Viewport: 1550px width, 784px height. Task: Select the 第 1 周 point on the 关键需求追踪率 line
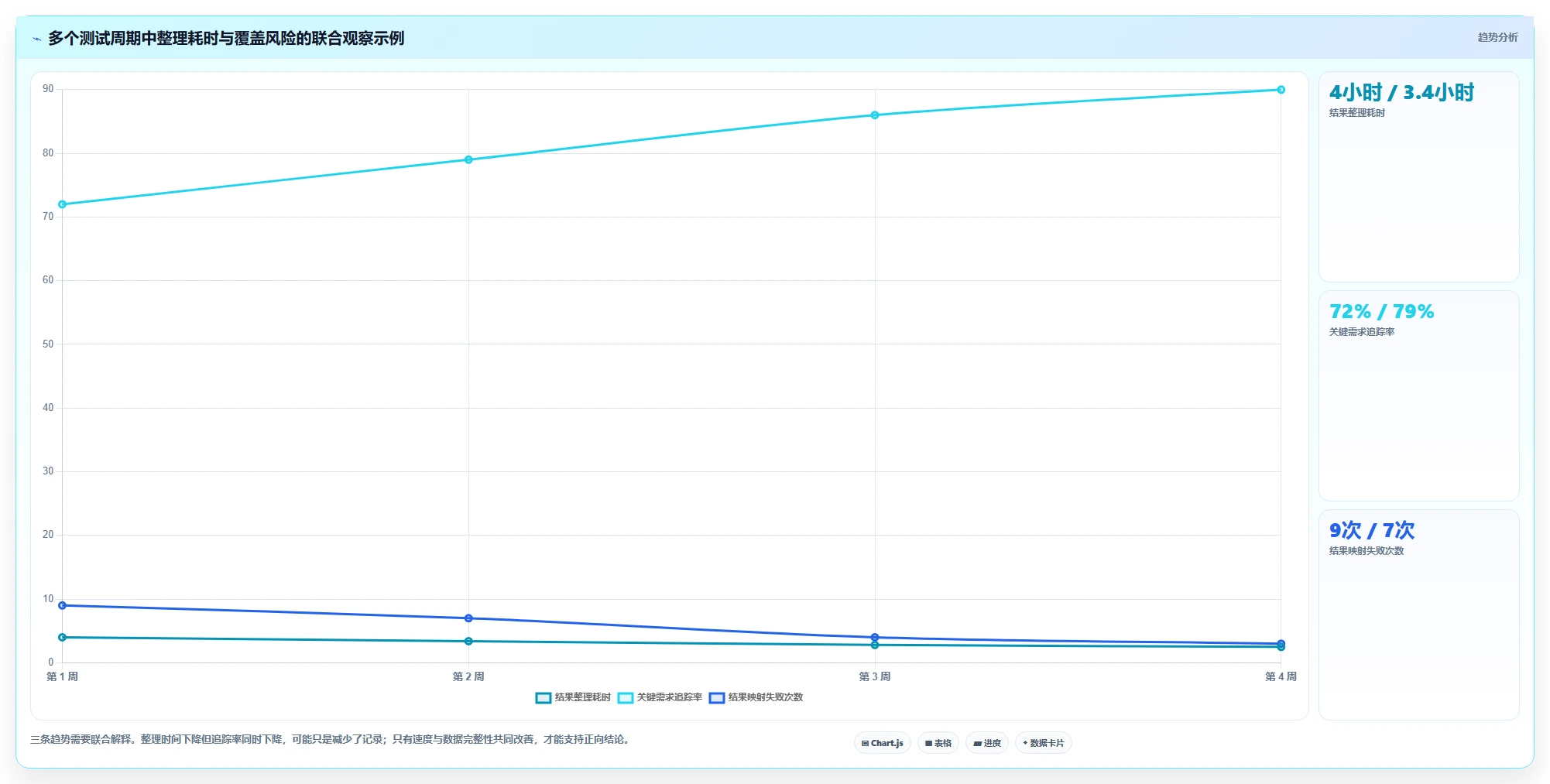click(62, 204)
